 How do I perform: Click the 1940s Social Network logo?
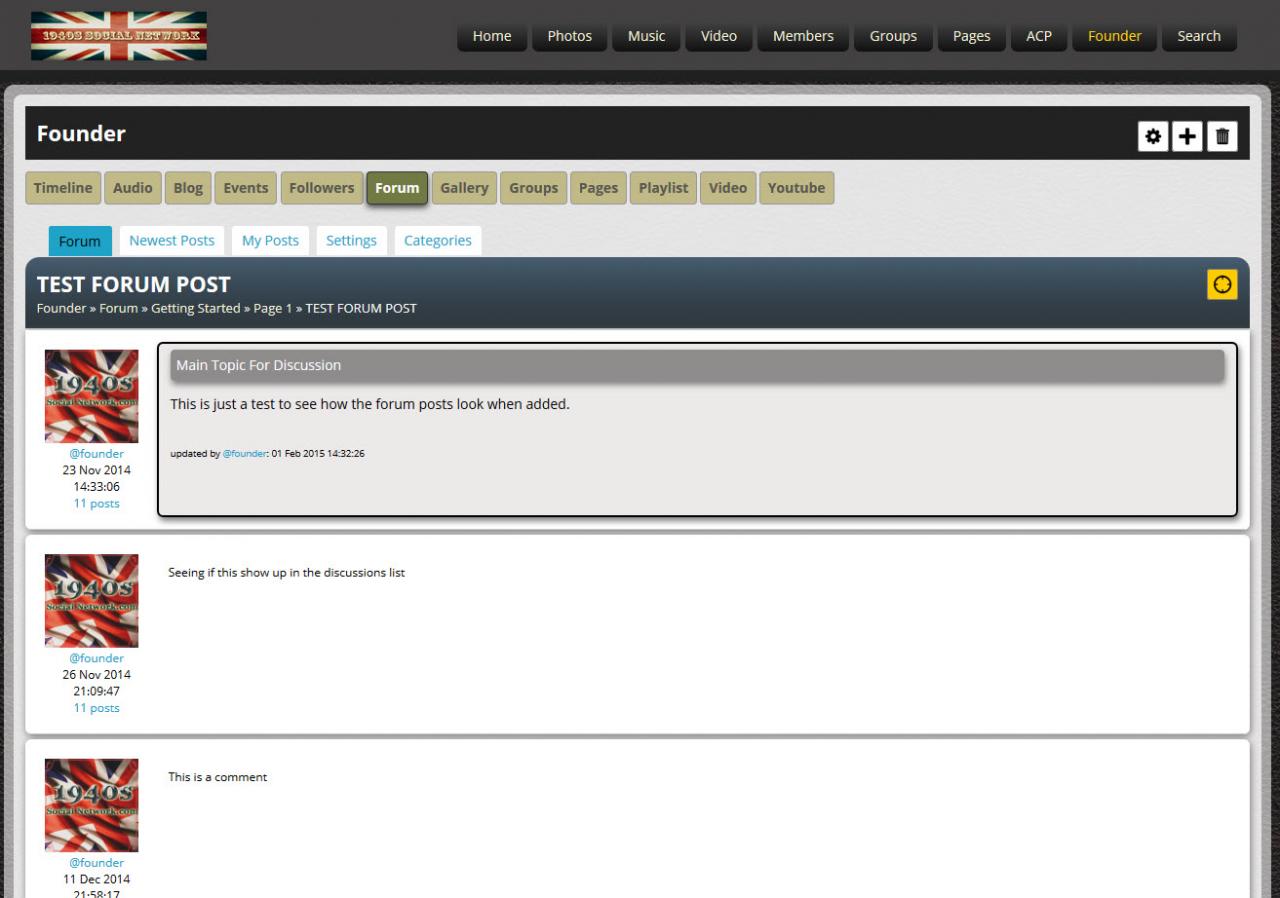pyautogui.click(x=119, y=36)
